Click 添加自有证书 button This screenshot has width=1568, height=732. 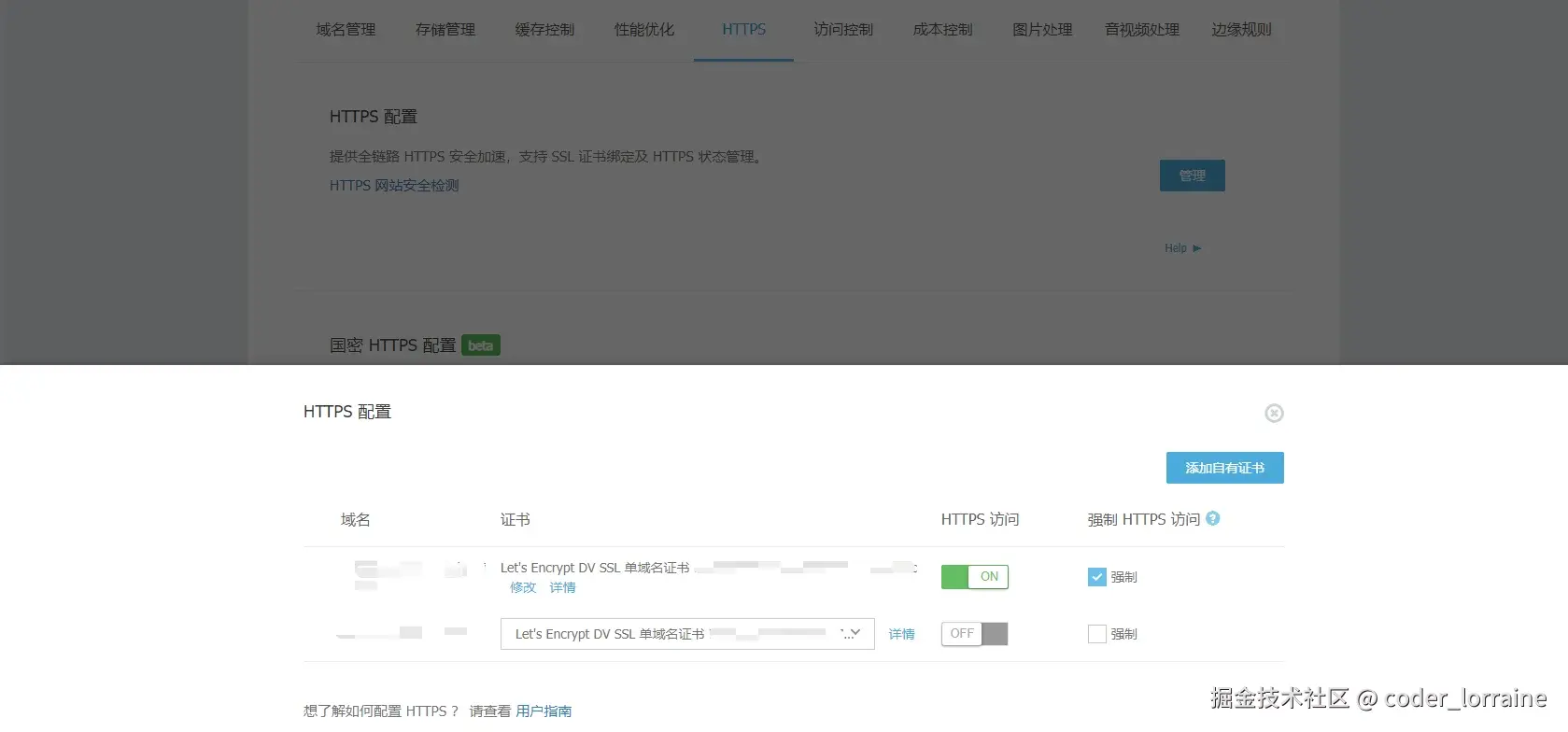coord(1224,468)
